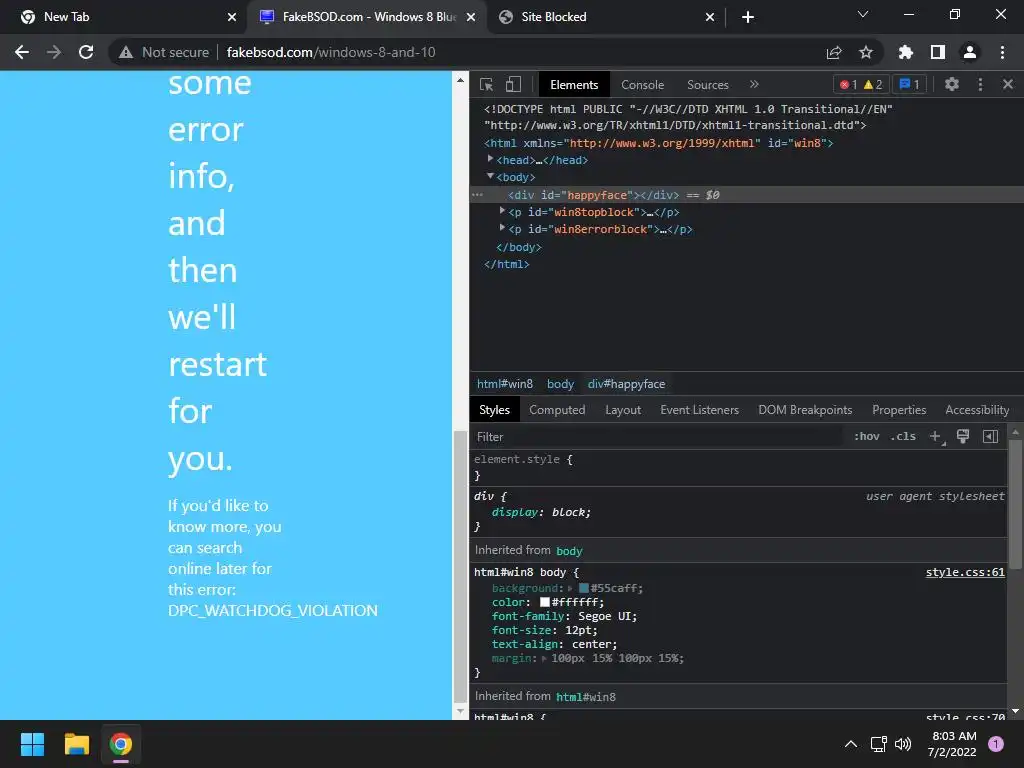The width and height of the screenshot is (1024, 768).
Task: Open the errors and warnings counter
Action: (x=861, y=84)
